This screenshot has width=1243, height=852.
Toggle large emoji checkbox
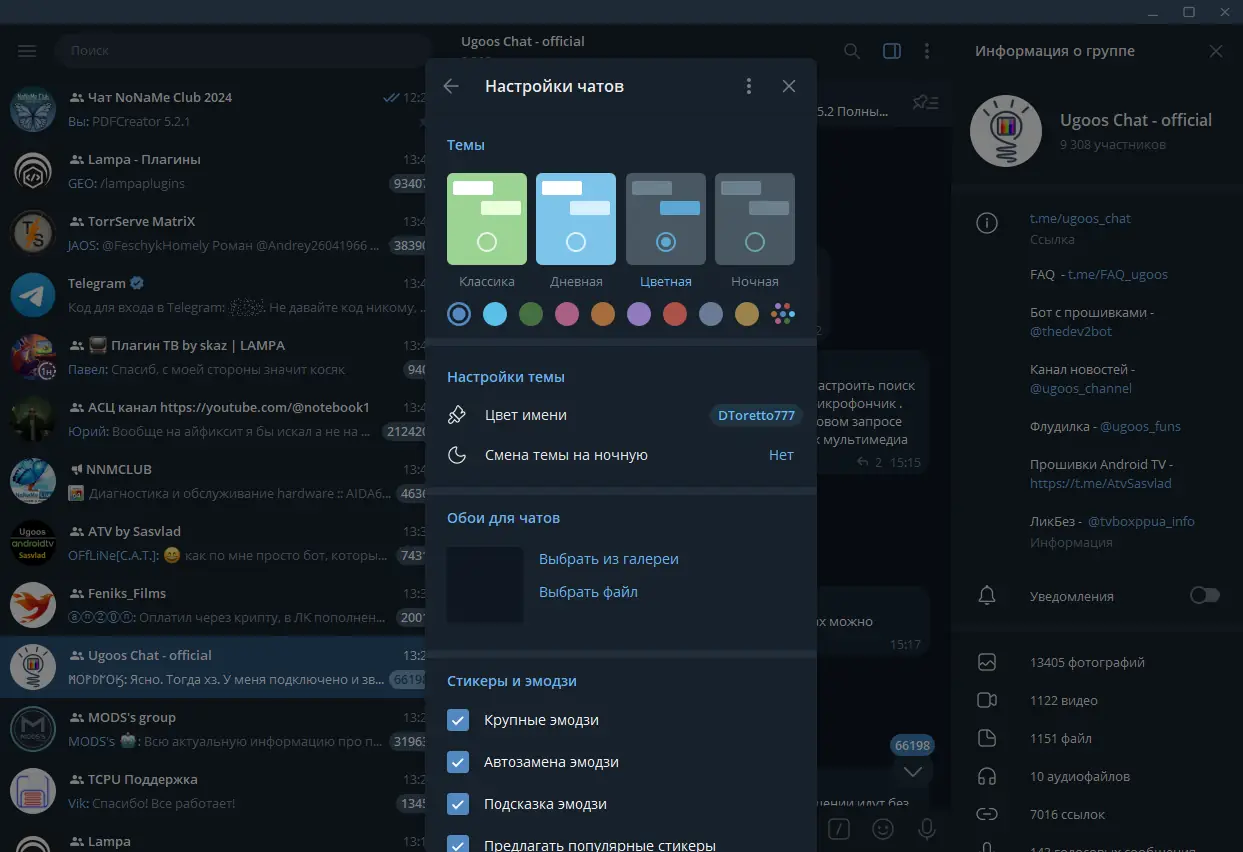(458, 720)
